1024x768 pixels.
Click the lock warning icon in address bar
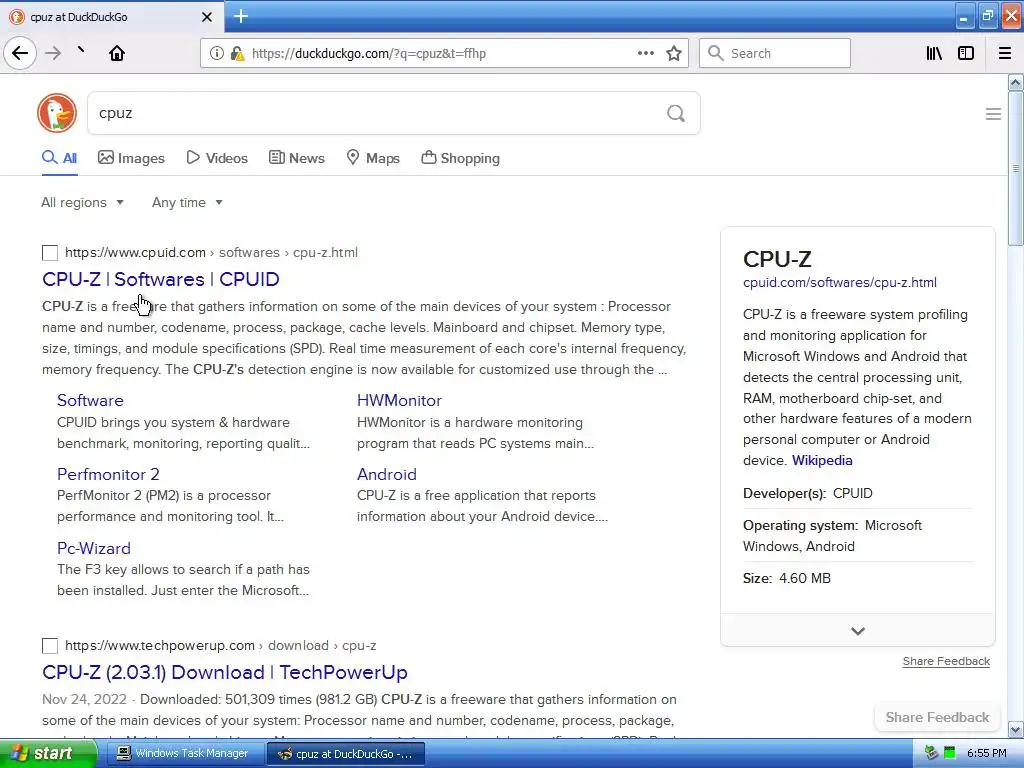tap(237, 54)
